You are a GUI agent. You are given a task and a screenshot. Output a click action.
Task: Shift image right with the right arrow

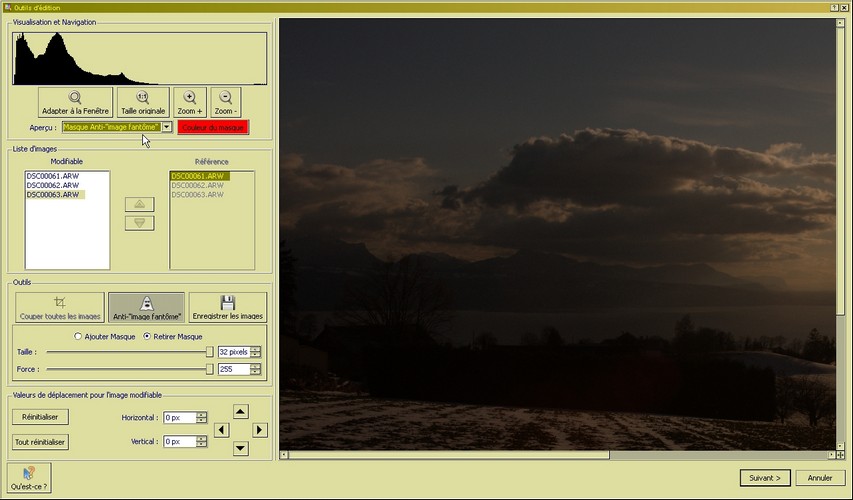[x=259, y=430]
